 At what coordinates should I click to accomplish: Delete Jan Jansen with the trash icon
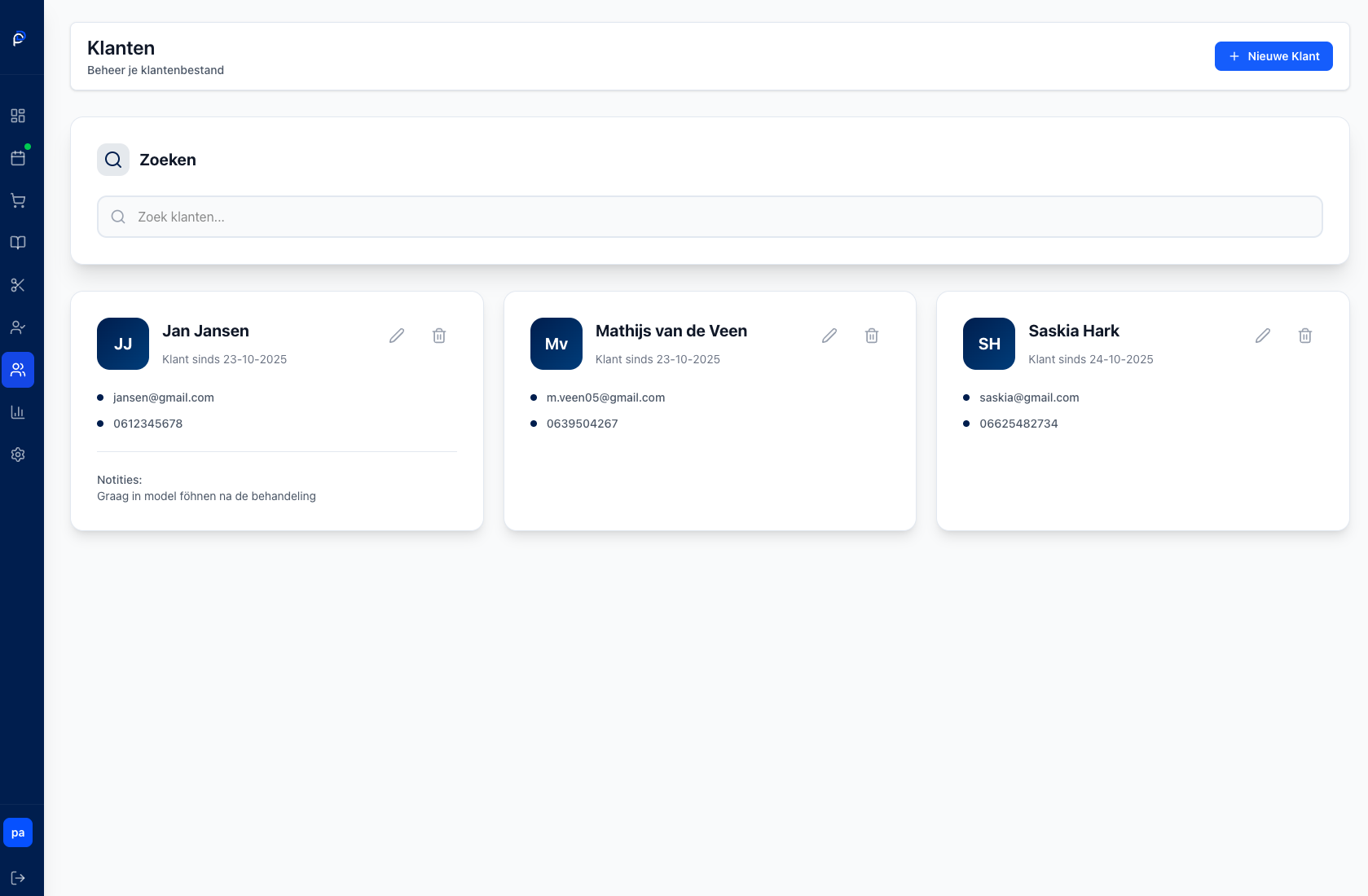pyautogui.click(x=439, y=336)
